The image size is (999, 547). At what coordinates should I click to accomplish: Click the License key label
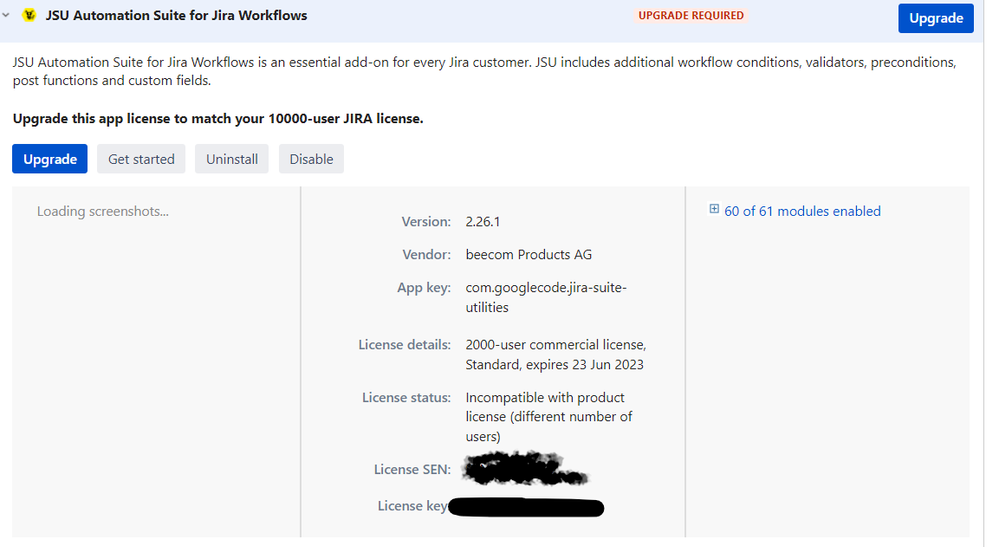click(x=413, y=506)
